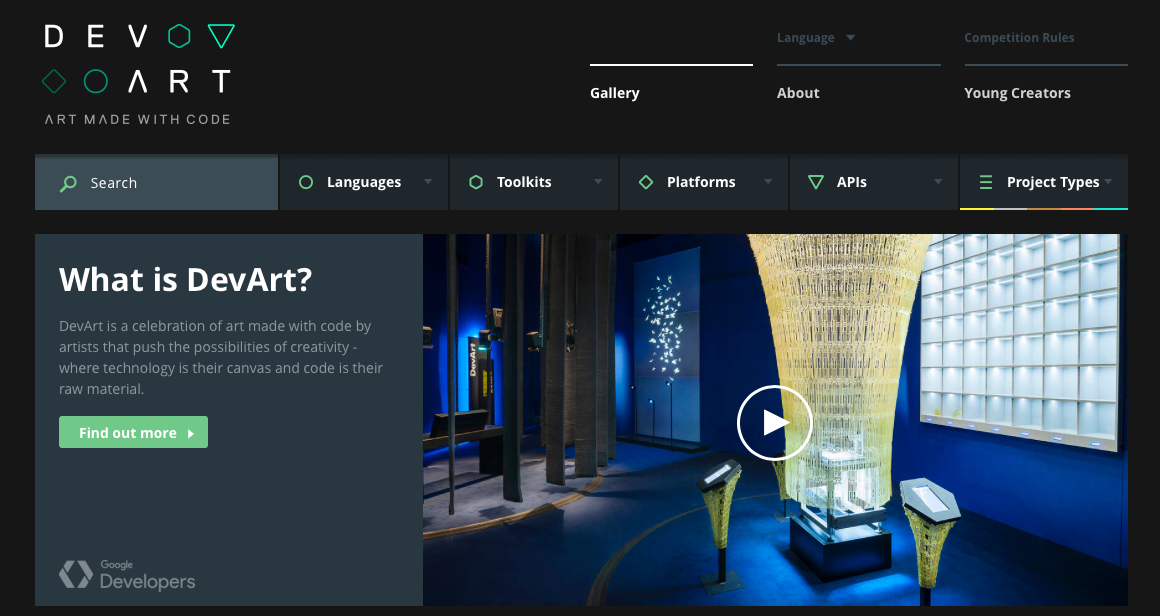
Task: Select the diamond icon next to Platforms
Action: [645, 182]
